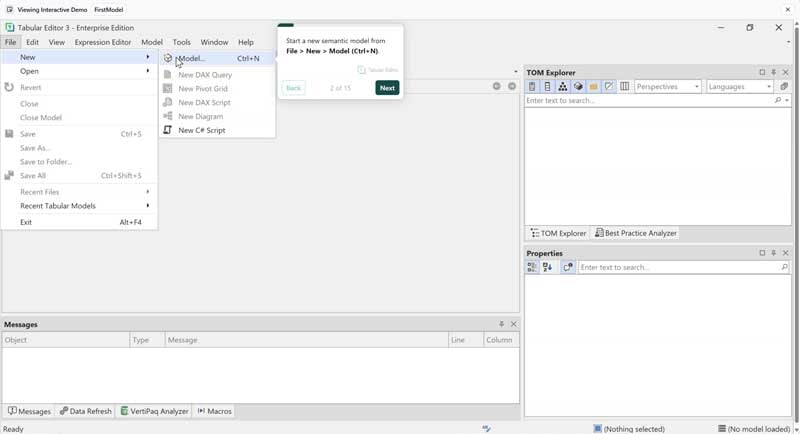Toggle the columns view icon in TOM Explorer
Image resolution: width=800 pixels, height=434 pixels.
624,87
